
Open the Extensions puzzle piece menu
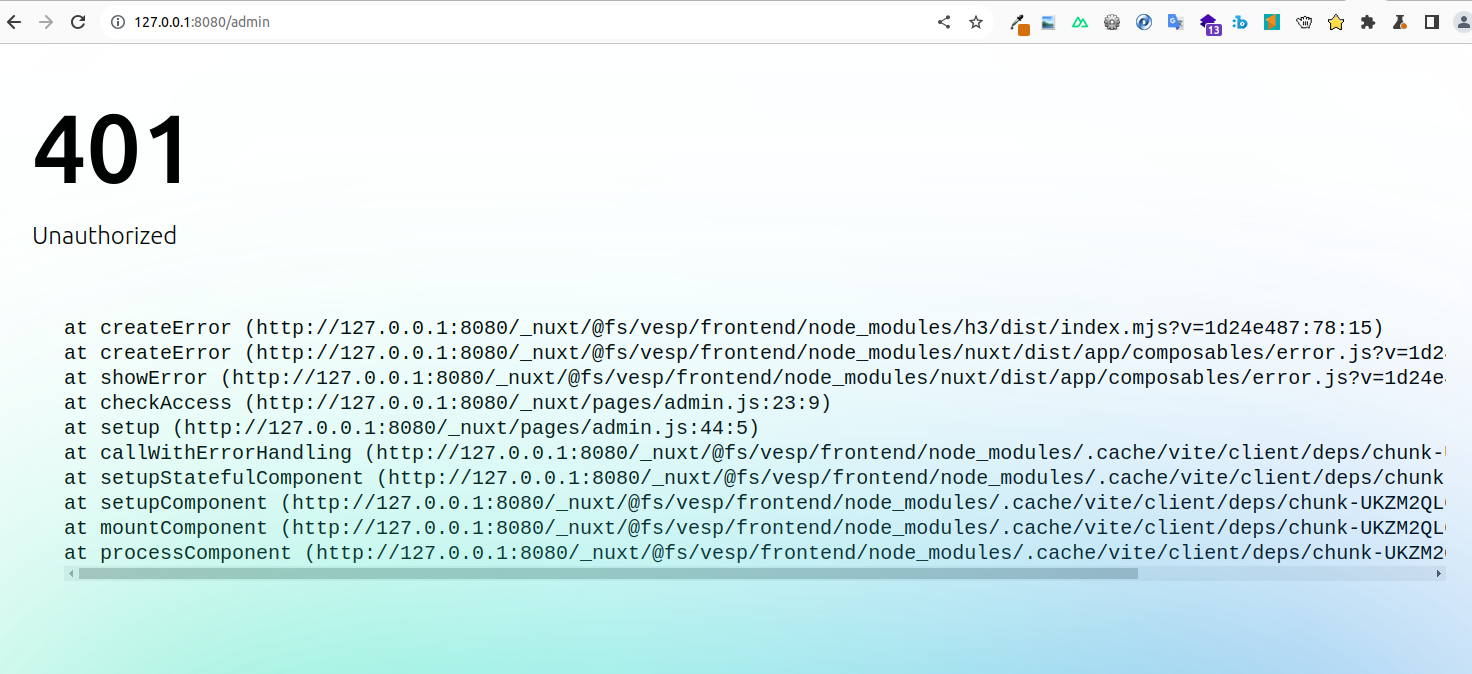coord(1368,22)
